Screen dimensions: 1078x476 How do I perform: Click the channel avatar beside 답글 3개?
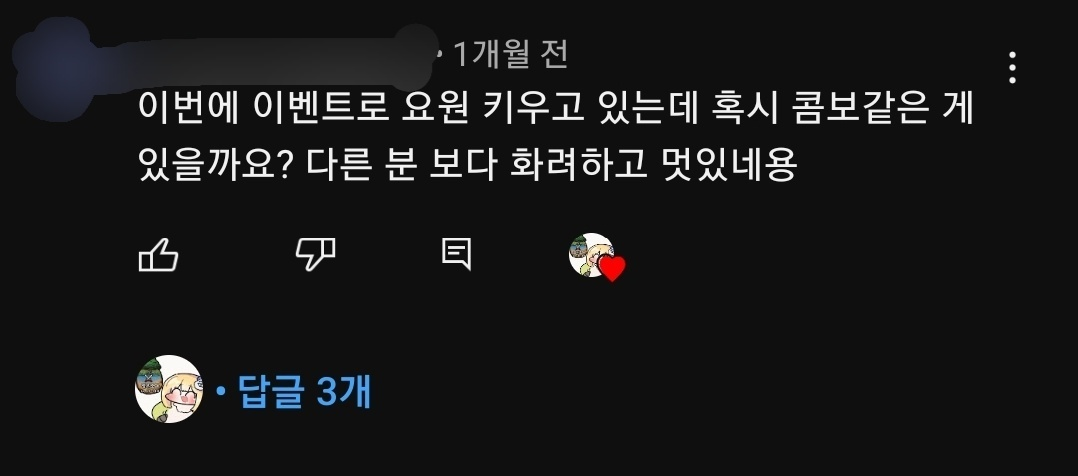click(169, 389)
